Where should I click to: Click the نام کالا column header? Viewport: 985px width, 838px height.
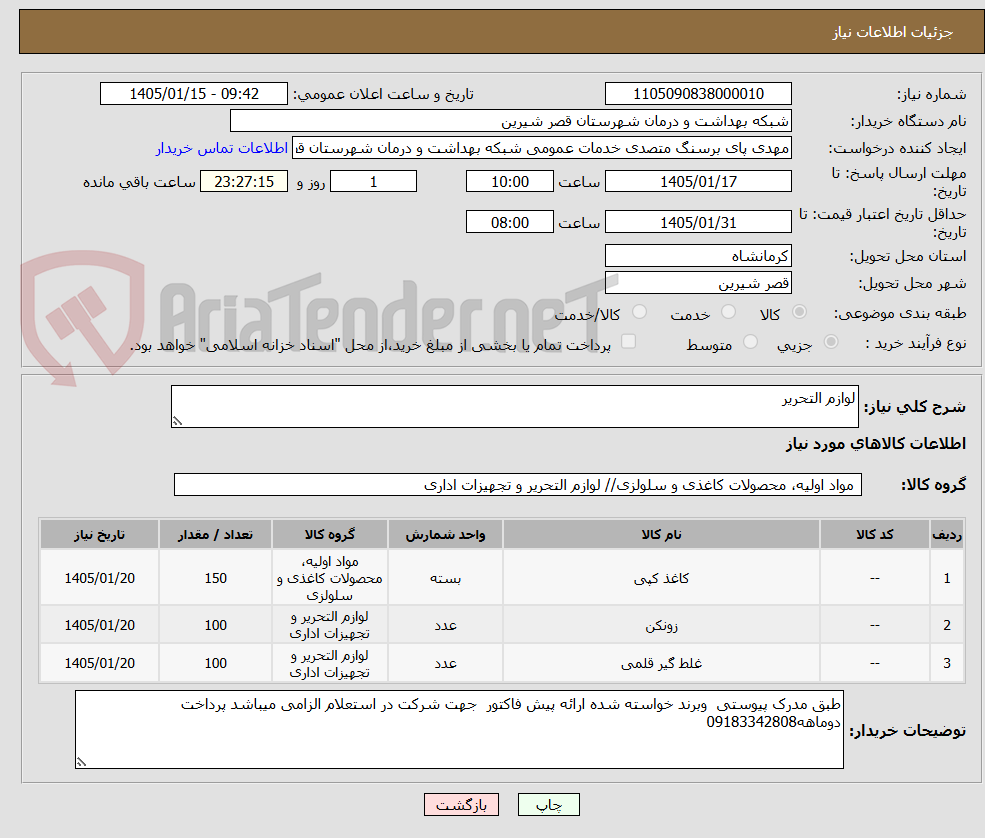[x=661, y=534]
